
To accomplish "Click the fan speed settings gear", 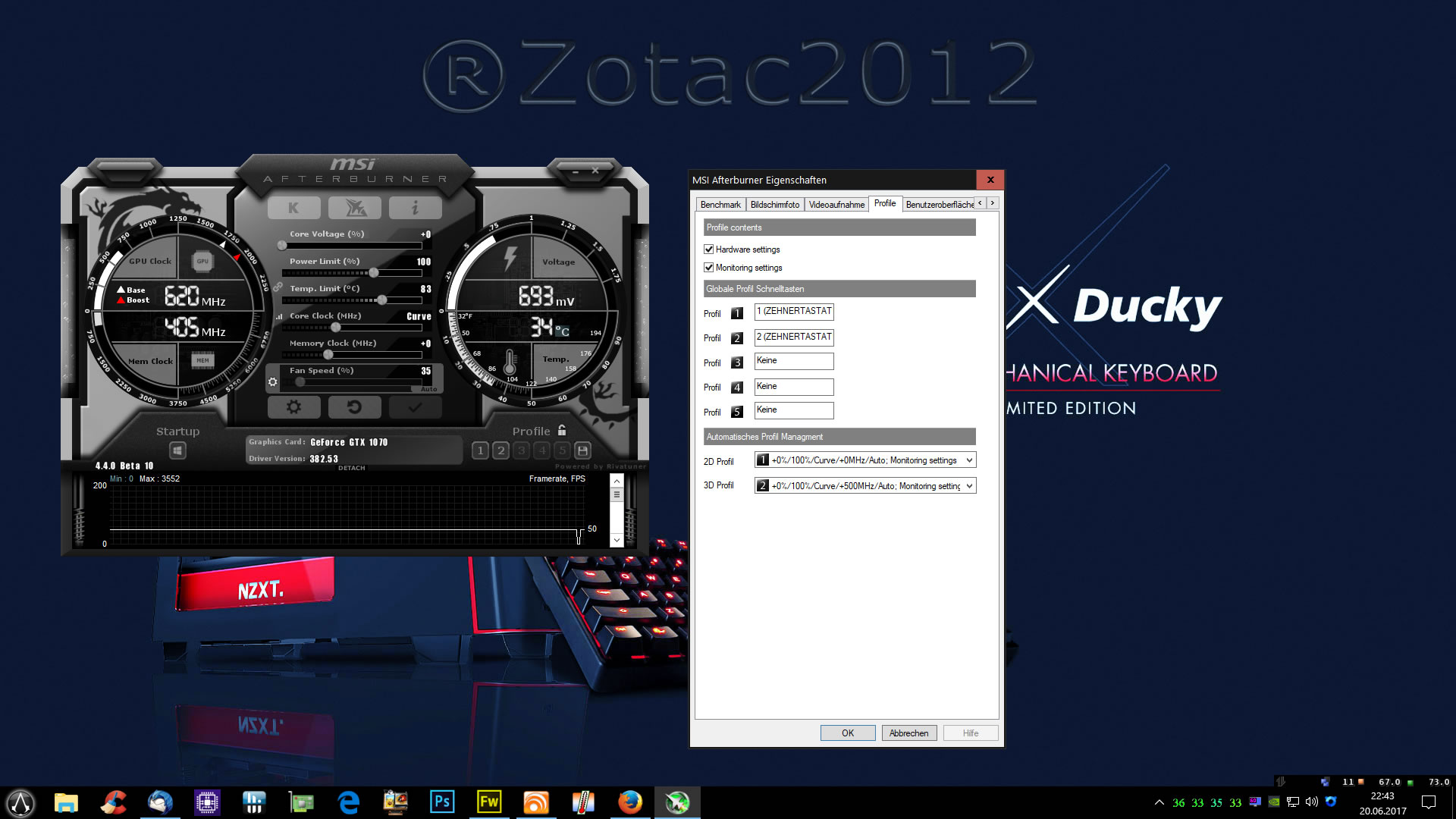I will (273, 382).
